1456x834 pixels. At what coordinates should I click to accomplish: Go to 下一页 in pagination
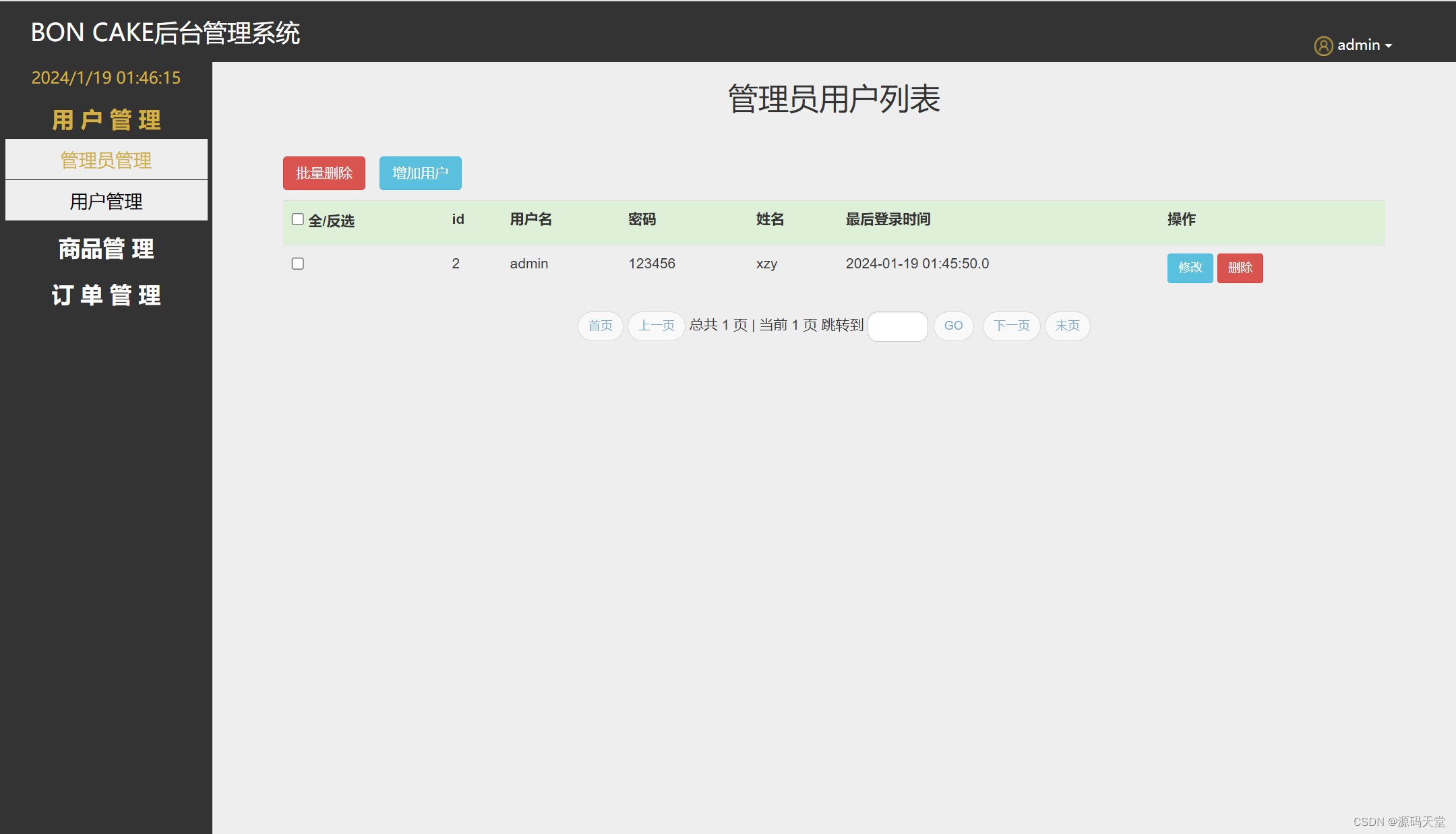[x=1012, y=326]
